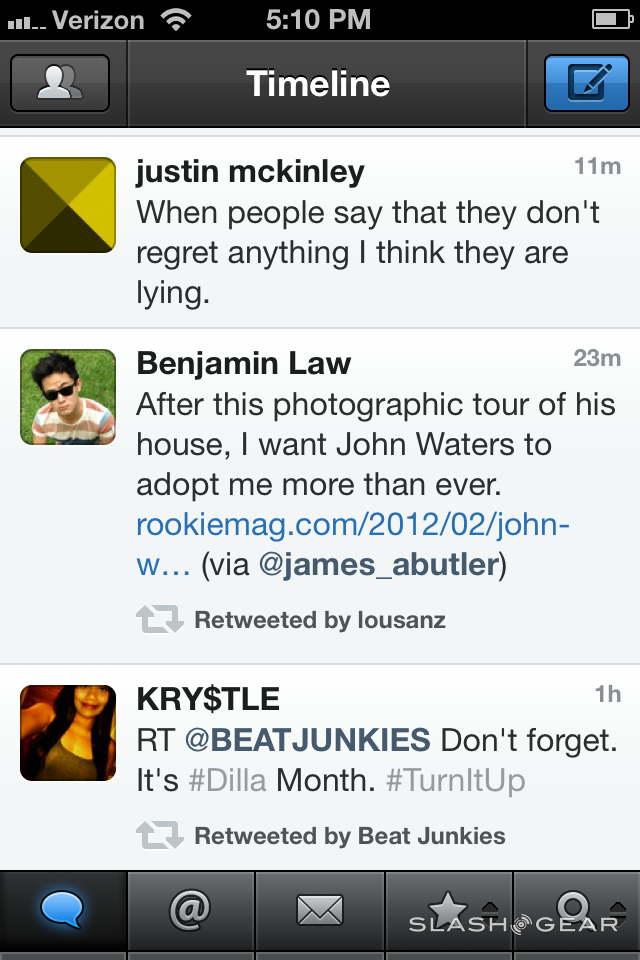View KRY$TLE's profile photo
Image resolution: width=640 pixels, height=960 pixels.
click(68, 733)
